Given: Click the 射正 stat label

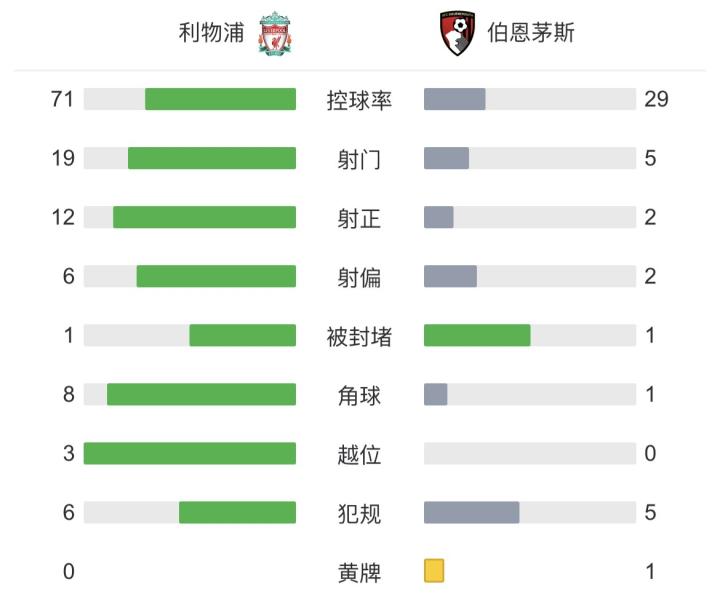Looking at the screenshot, I should point(359,218).
